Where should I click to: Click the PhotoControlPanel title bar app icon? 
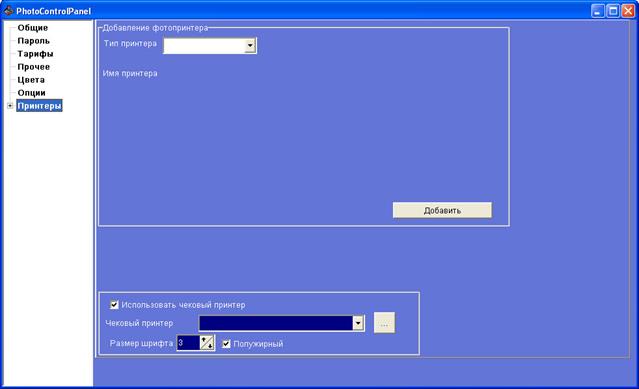tap(9, 10)
